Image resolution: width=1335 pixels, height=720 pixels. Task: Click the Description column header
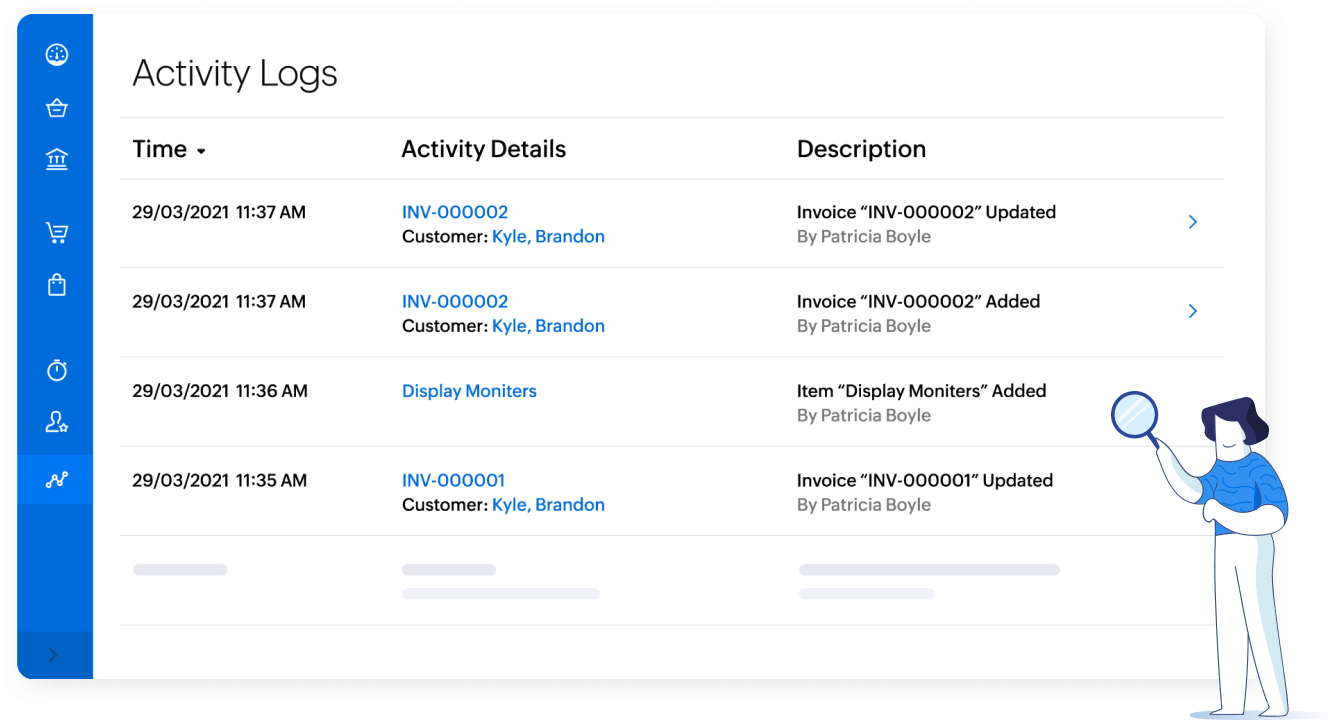861,149
